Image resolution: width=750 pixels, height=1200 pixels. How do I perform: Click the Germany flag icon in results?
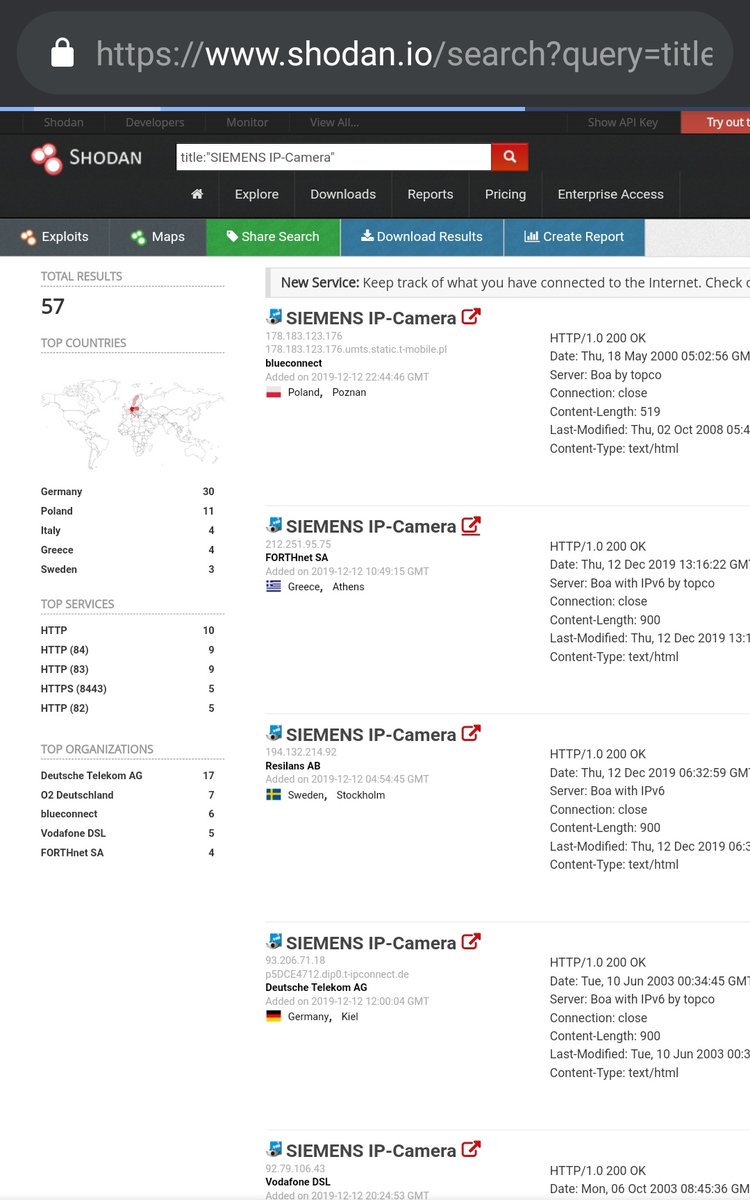tap(273, 1016)
